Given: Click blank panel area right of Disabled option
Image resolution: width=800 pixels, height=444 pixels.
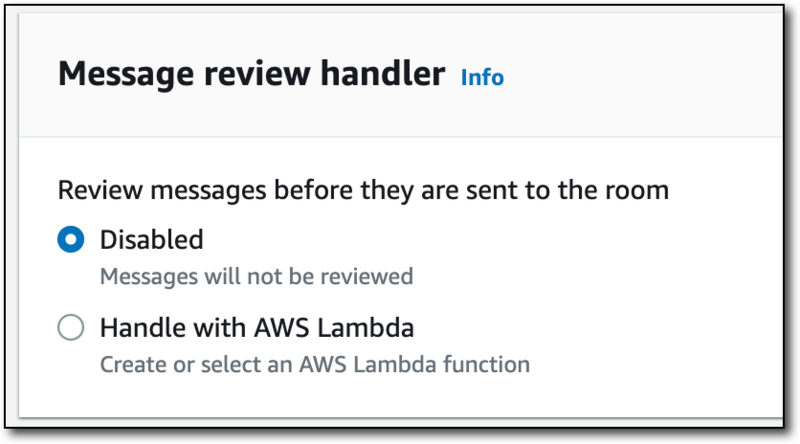Looking at the screenshot, I should coord(500,240).
